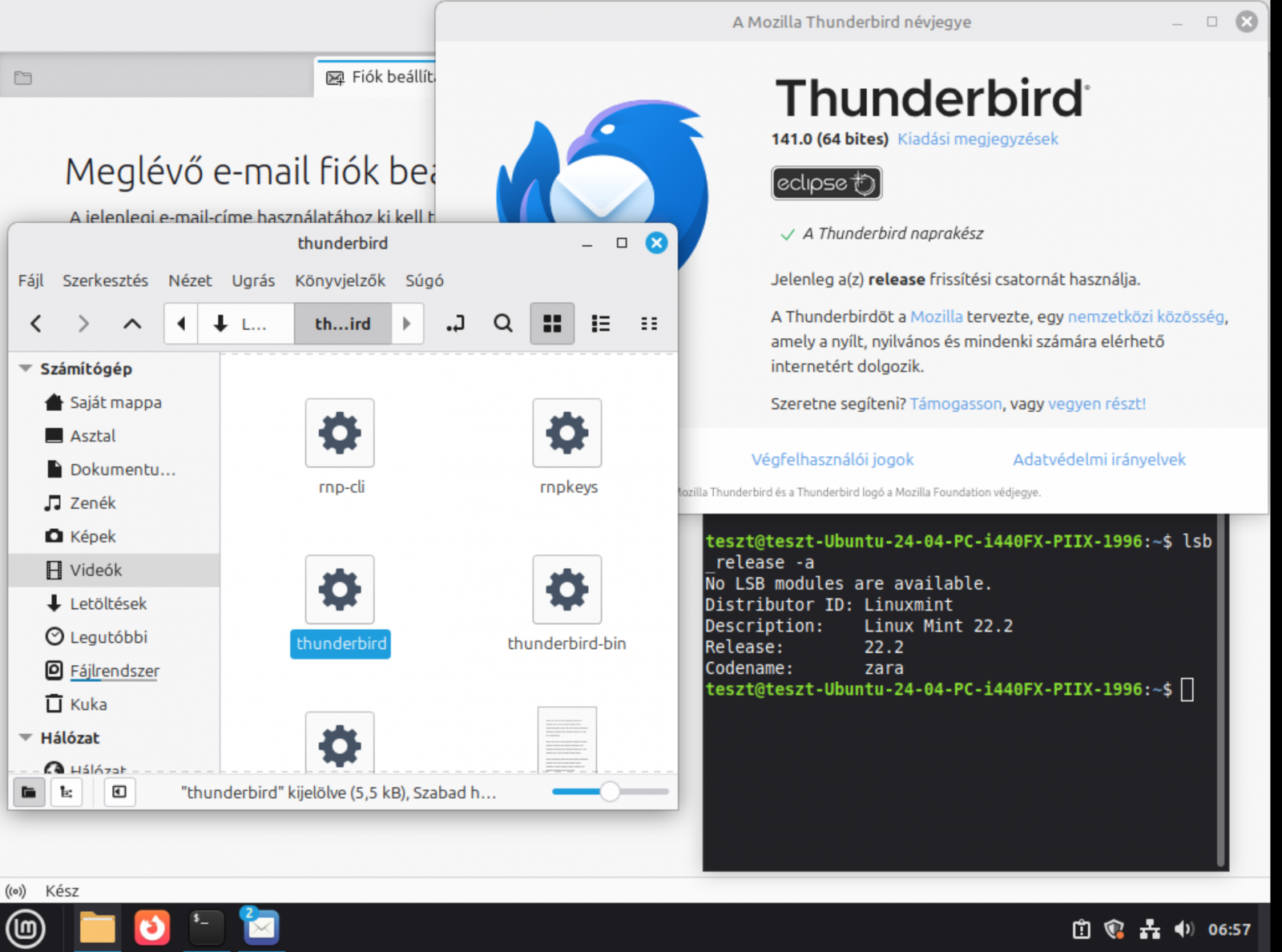The width and height of the screenshot is (1282, 952).
Task: Collapse the Számítógép section
Action: 26,369
